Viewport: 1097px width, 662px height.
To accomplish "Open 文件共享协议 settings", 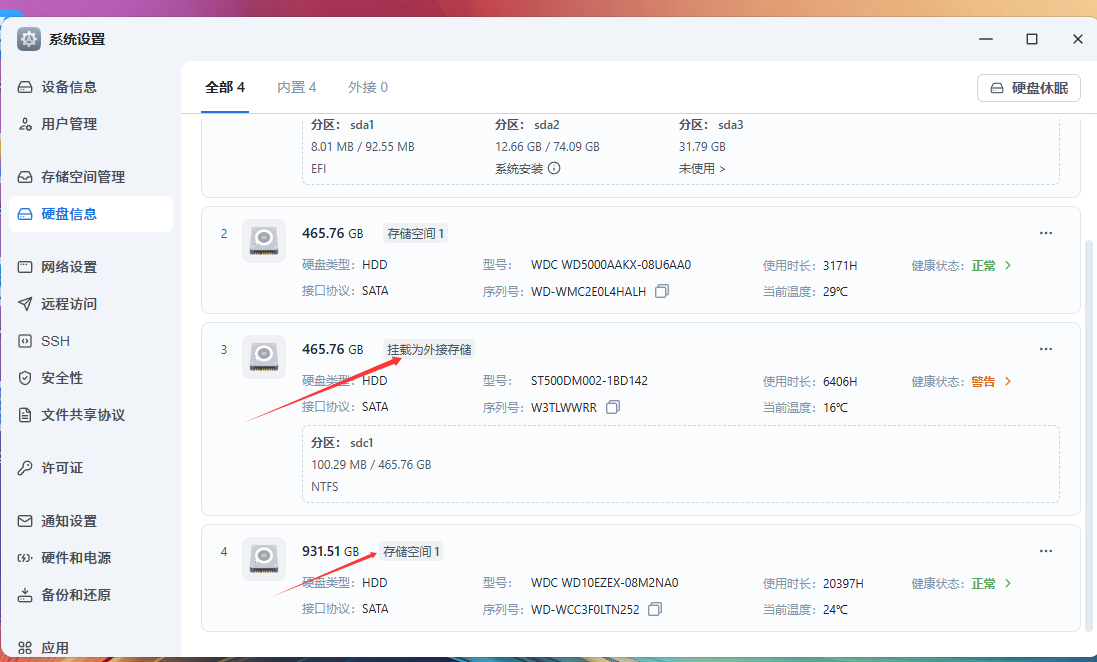I will tap(77, 414).
